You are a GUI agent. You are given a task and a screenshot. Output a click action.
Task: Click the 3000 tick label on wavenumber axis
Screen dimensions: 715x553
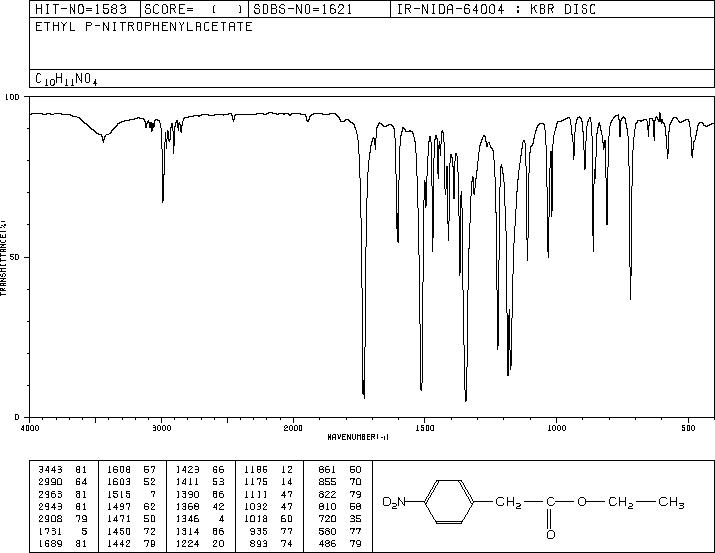(x=161, y=428)
